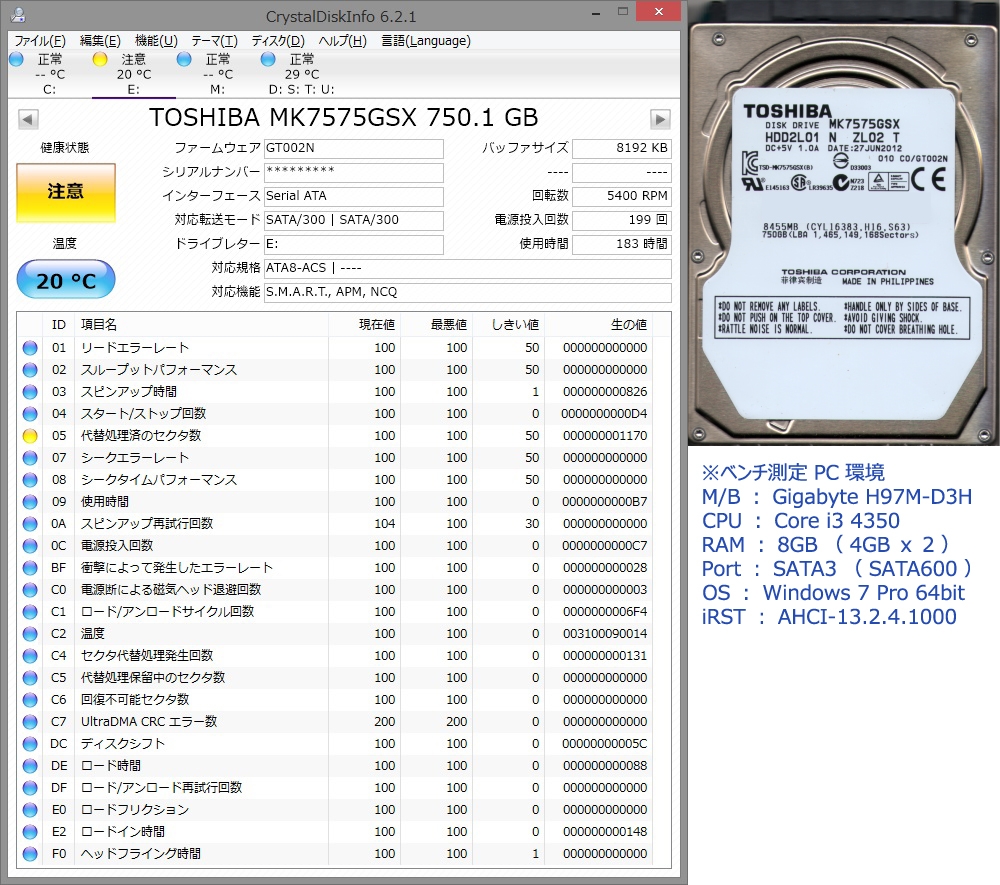Click the しきい値 column header
The height and width of the screenshot is (885, 1000).
[509, 325]
